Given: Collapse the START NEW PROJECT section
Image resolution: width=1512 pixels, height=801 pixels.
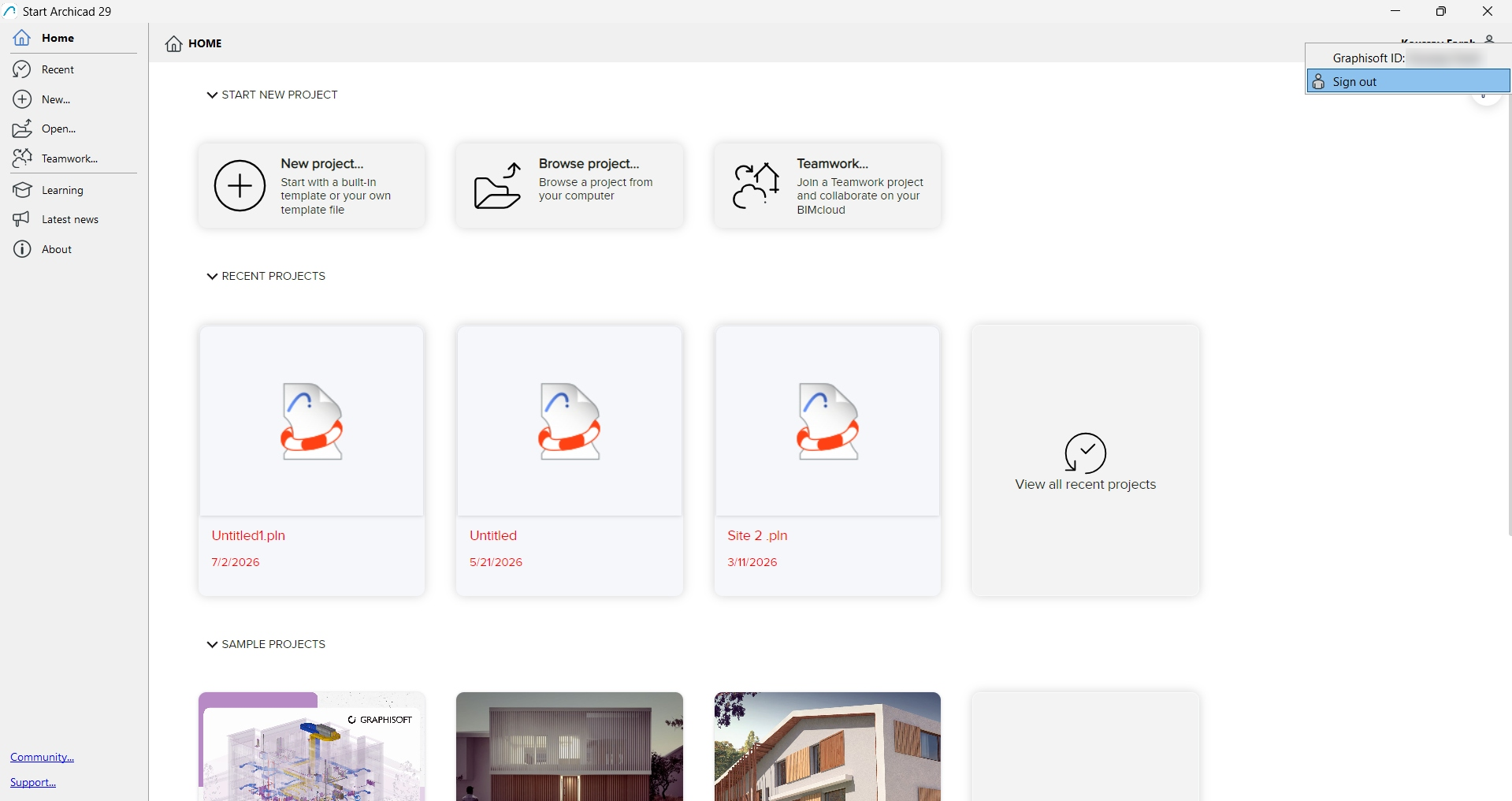Looking at the screenshot, I should point(211,95).
